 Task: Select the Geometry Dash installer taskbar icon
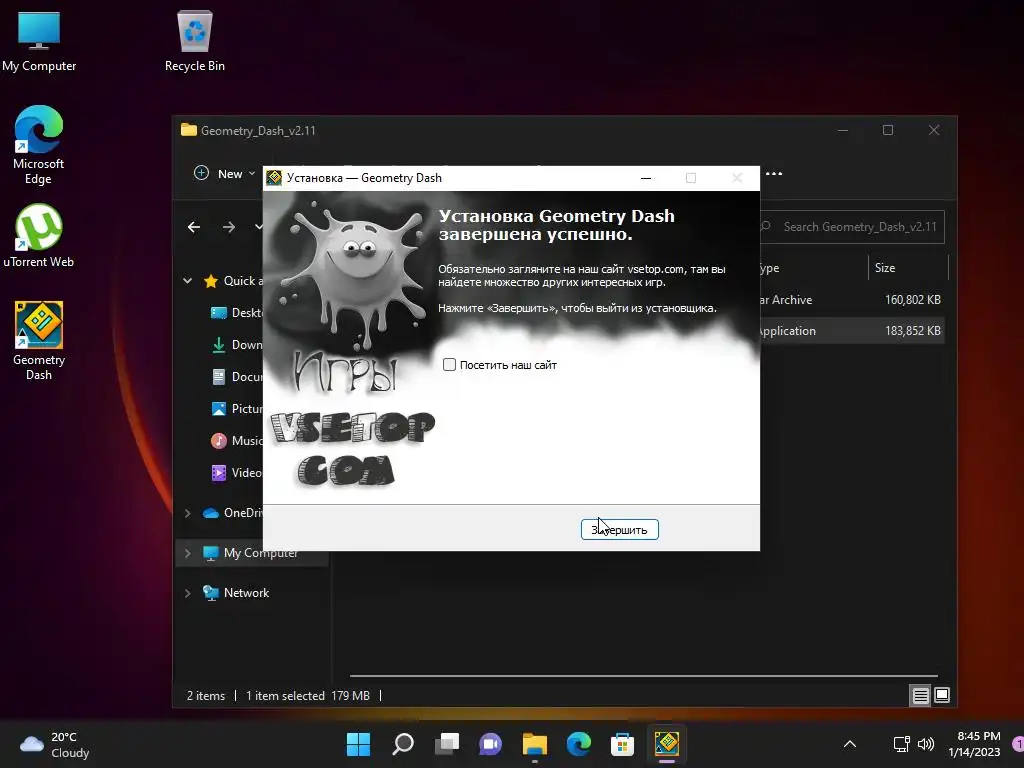(x=667, y=744)
